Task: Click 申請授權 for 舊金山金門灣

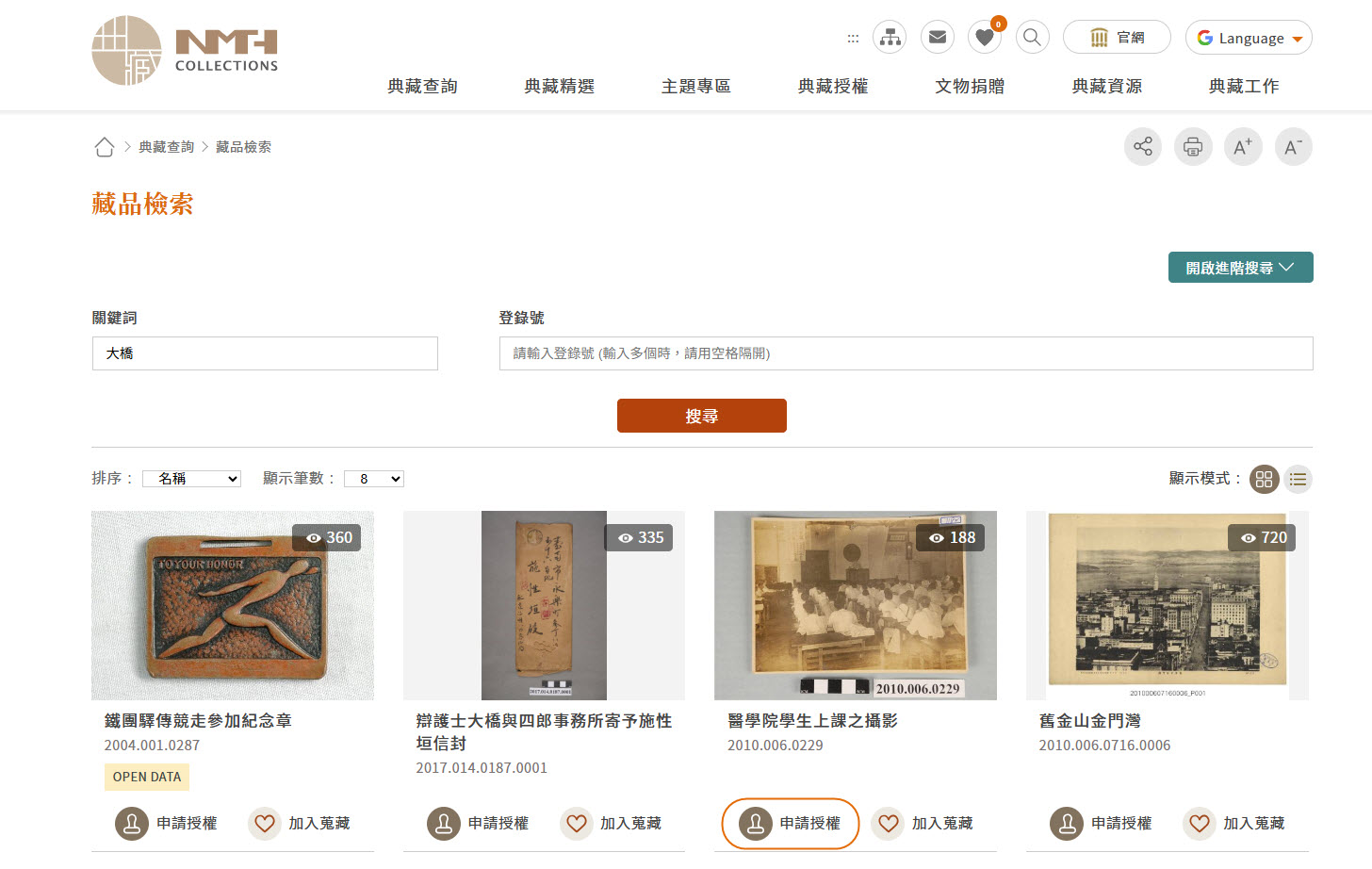Action: tap(1102, 824)
